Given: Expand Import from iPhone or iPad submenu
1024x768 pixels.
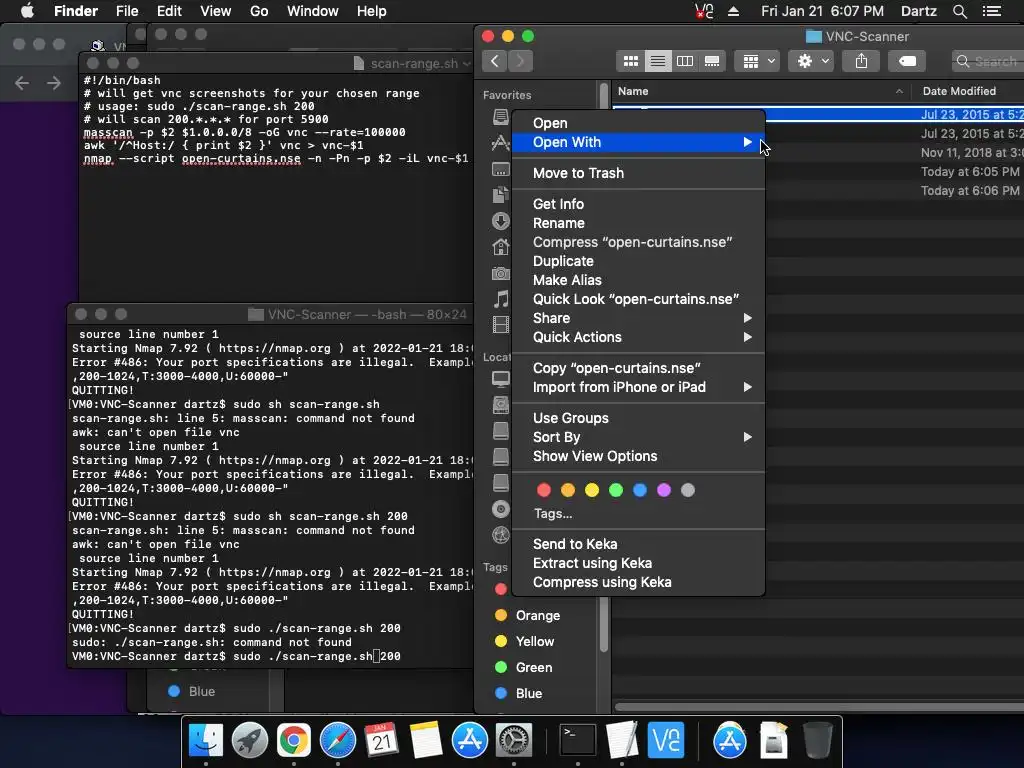Looking at the screenshot, I should pos(638,387).
